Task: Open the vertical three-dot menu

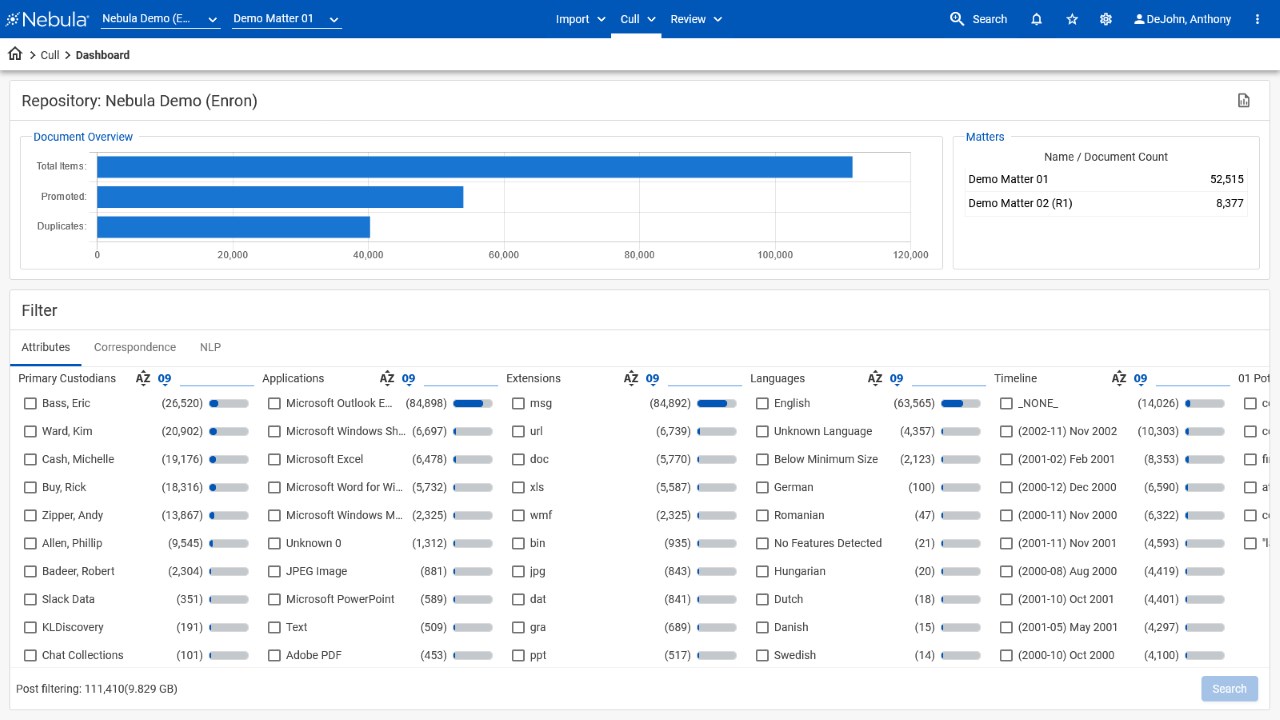Action: 1257,19
